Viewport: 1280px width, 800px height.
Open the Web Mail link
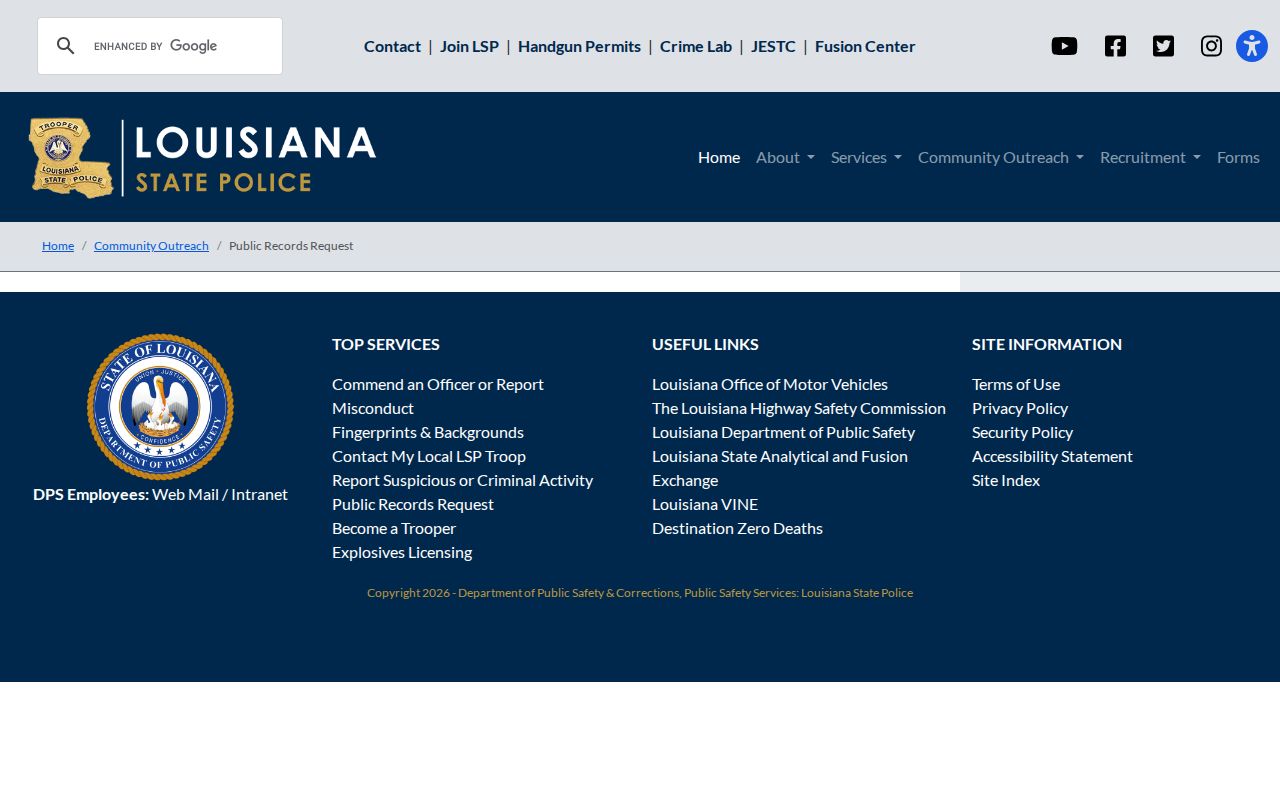point(185,494)
